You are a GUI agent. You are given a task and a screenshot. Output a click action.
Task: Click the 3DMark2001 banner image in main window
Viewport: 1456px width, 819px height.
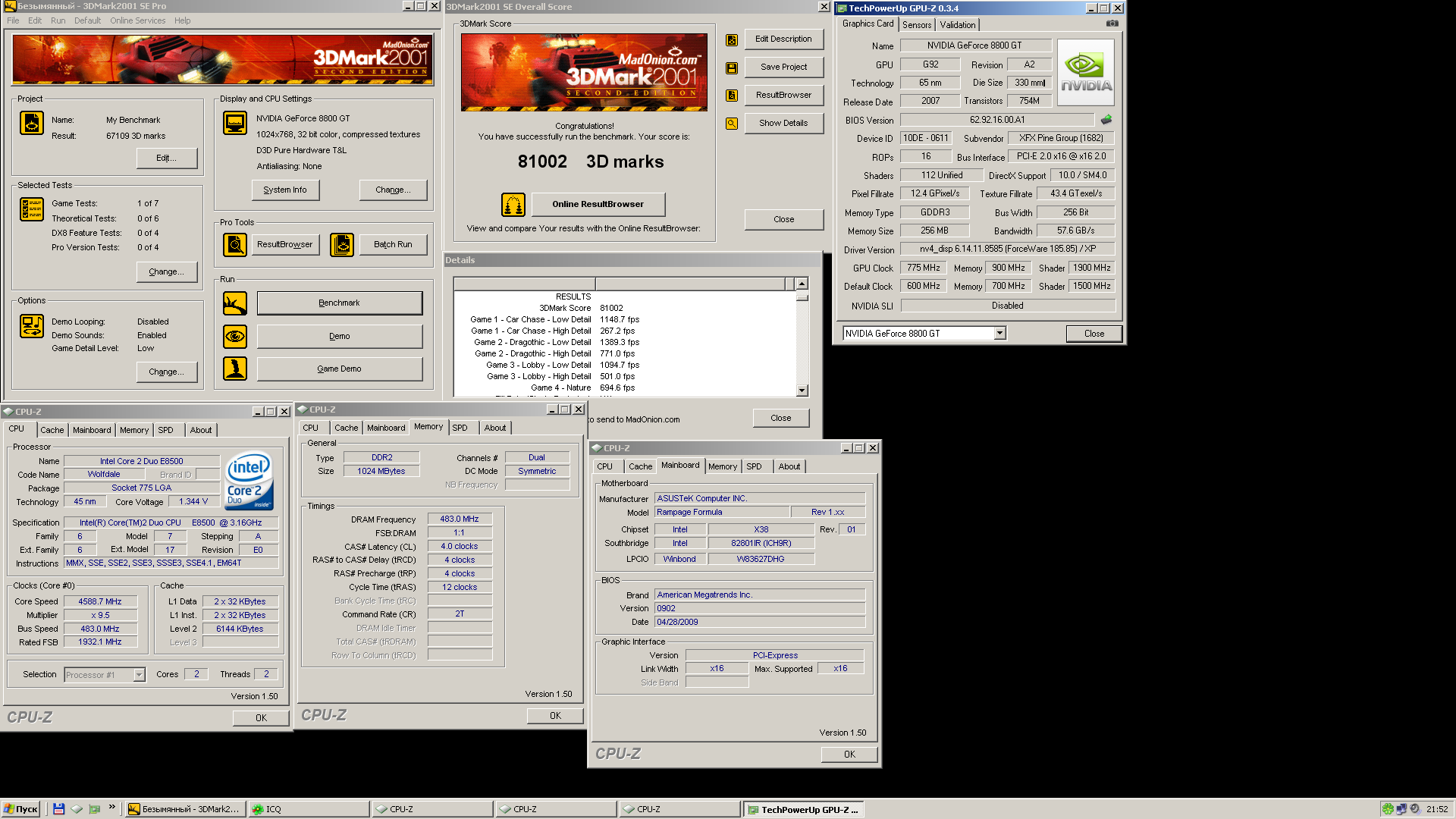(x=223, y=59)
